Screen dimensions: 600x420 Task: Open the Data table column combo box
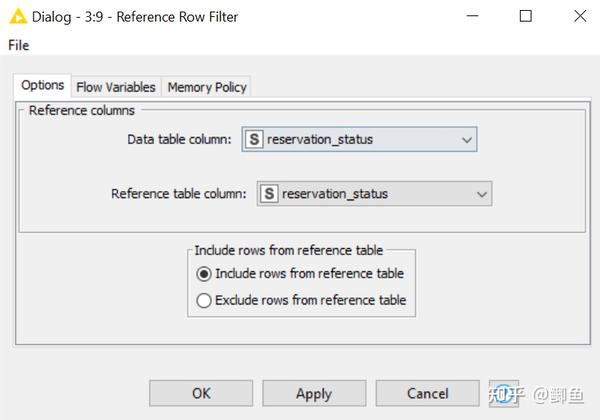coord(359,140)
